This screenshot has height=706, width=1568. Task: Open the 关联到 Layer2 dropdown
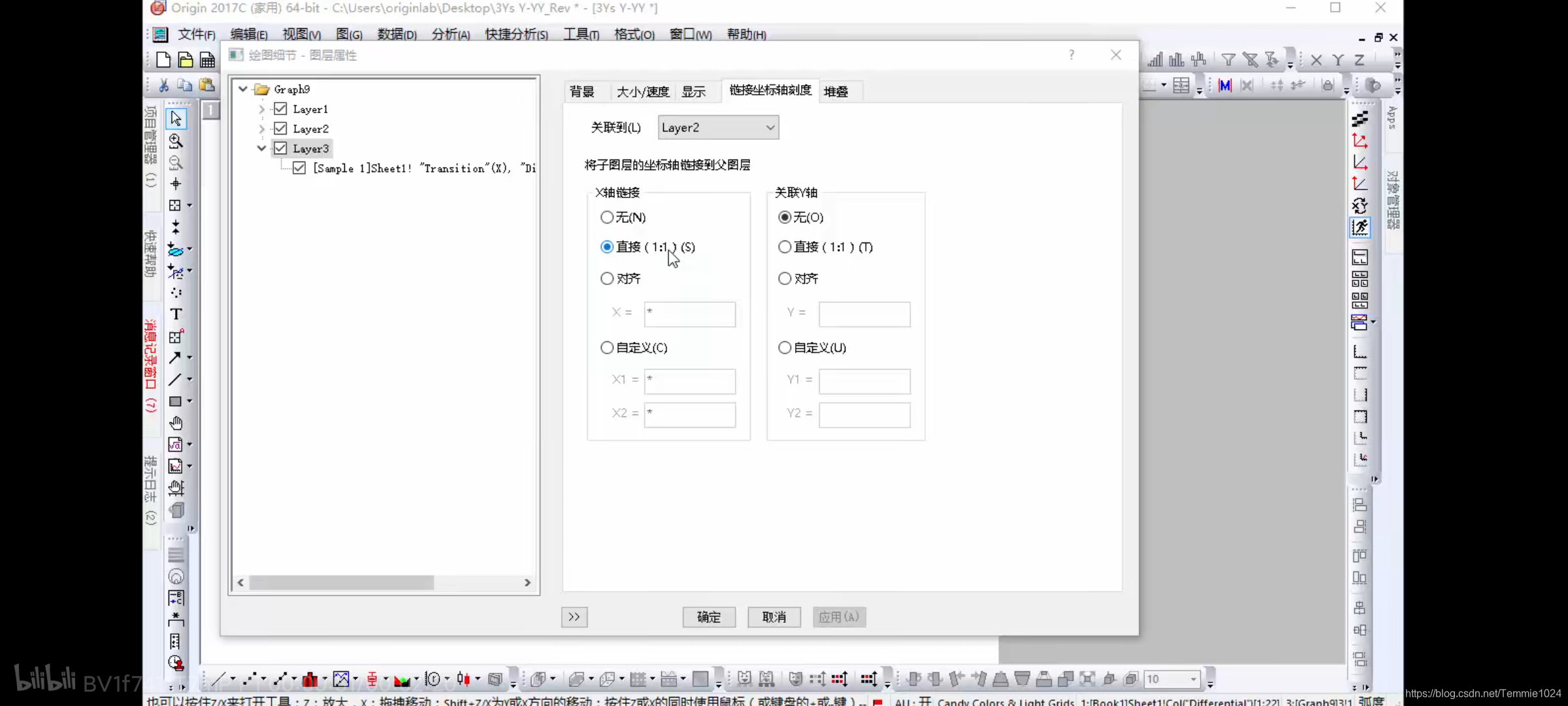pos(718,127)
